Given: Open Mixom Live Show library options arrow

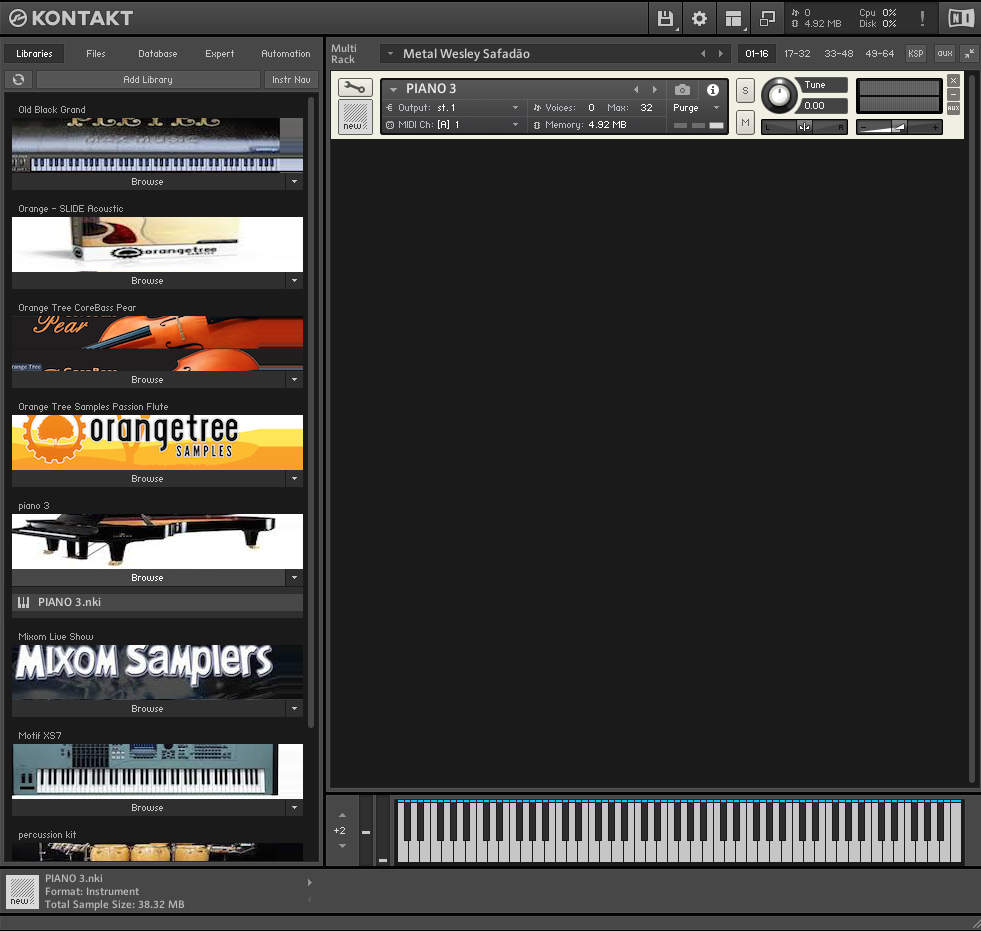Looking at the screenshot, I should click(x=294, y=708).
